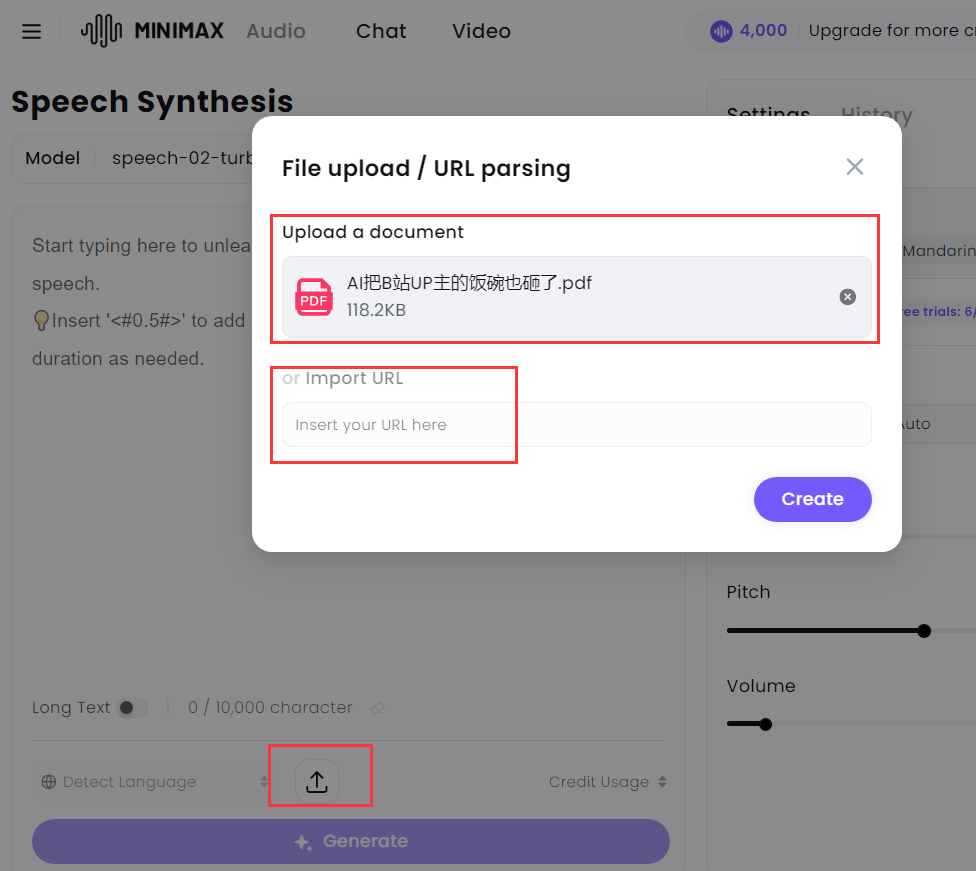The height and width of the screenshot is (871, 976).
Task: Click the Generate button
Action: coord(351,842)
